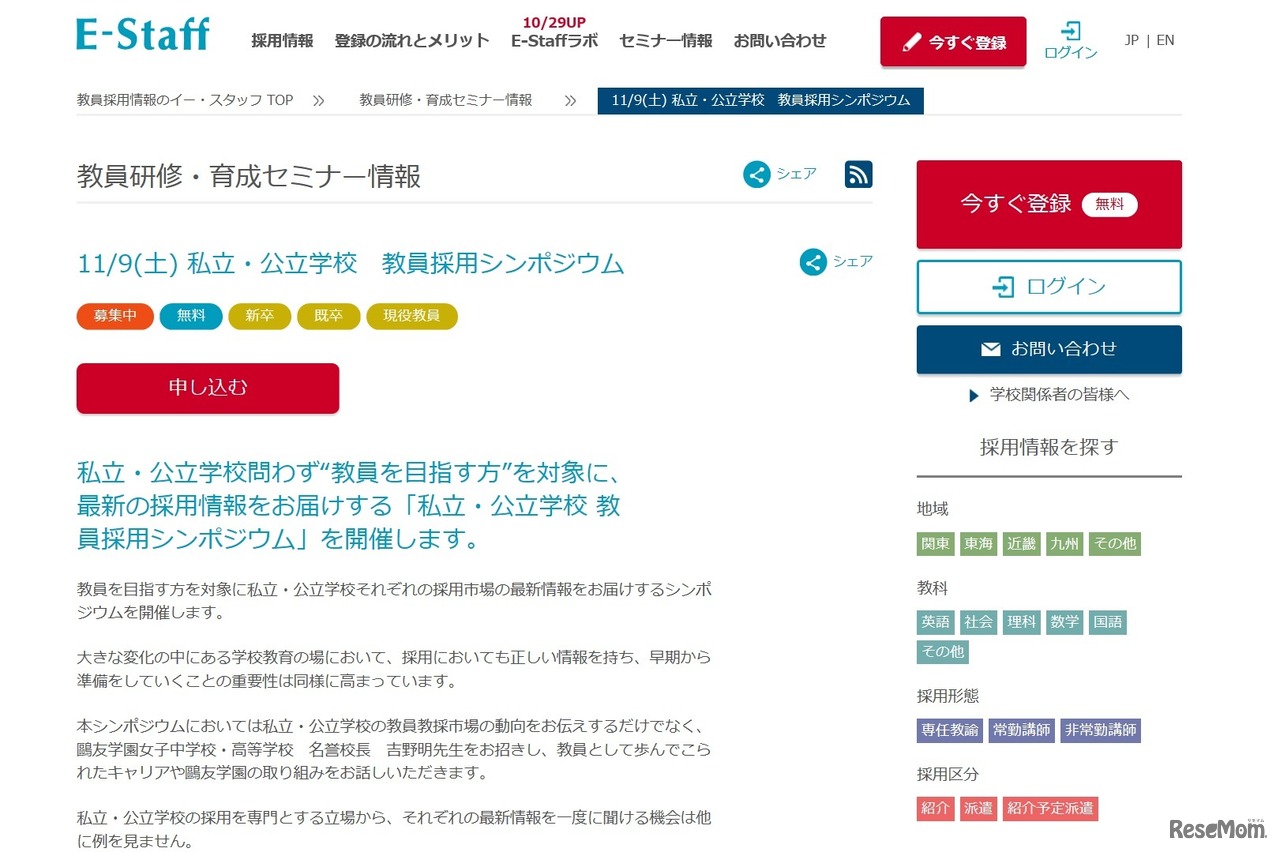Image resolution: width=1280 pixels, height=852 pixels.
Task: Select the 専任教諭 employment type filter
Action: [x=949, y=730]
